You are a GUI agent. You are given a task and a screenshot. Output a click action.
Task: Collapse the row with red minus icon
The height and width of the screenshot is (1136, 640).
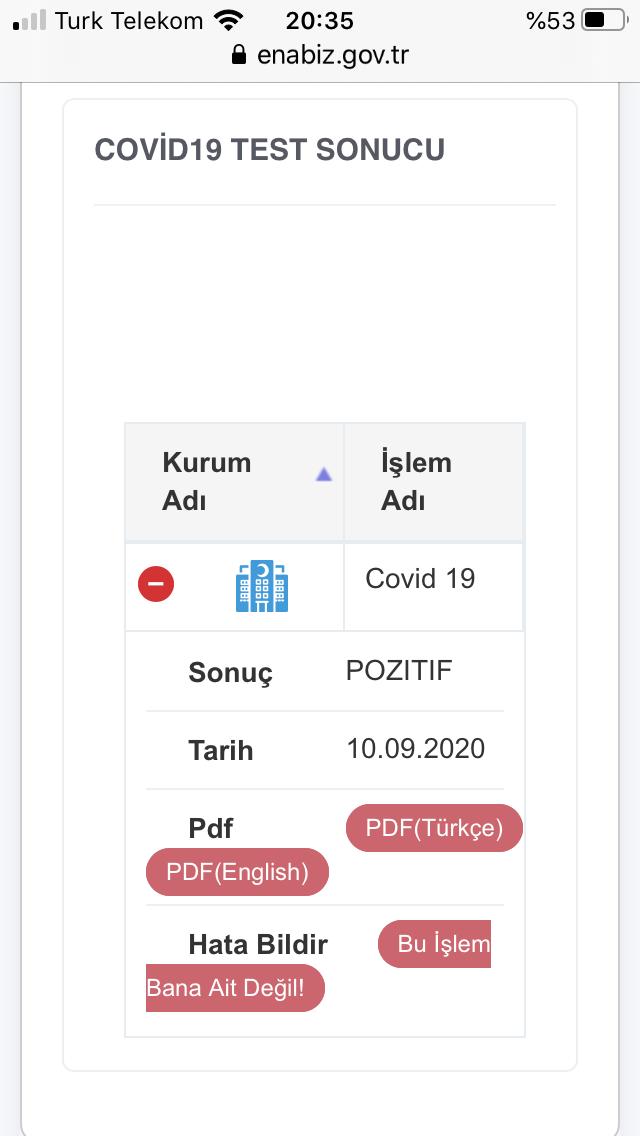(x=156, y=584)
